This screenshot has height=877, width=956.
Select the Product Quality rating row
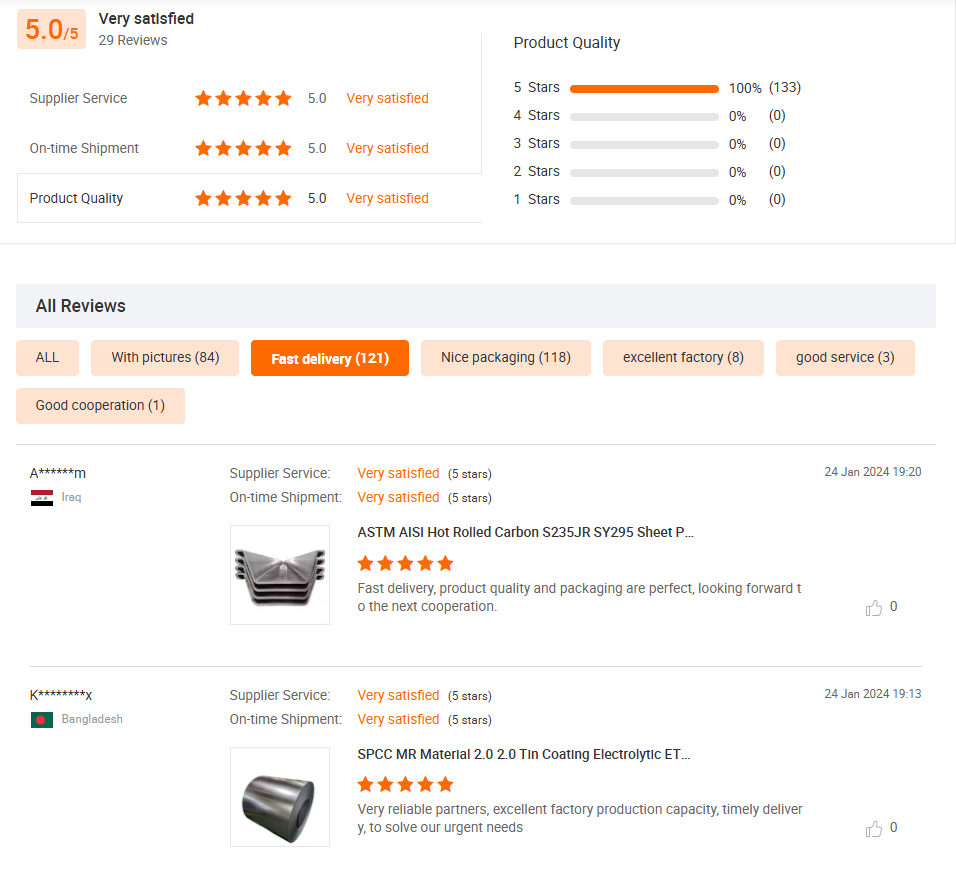pos(249,198)
